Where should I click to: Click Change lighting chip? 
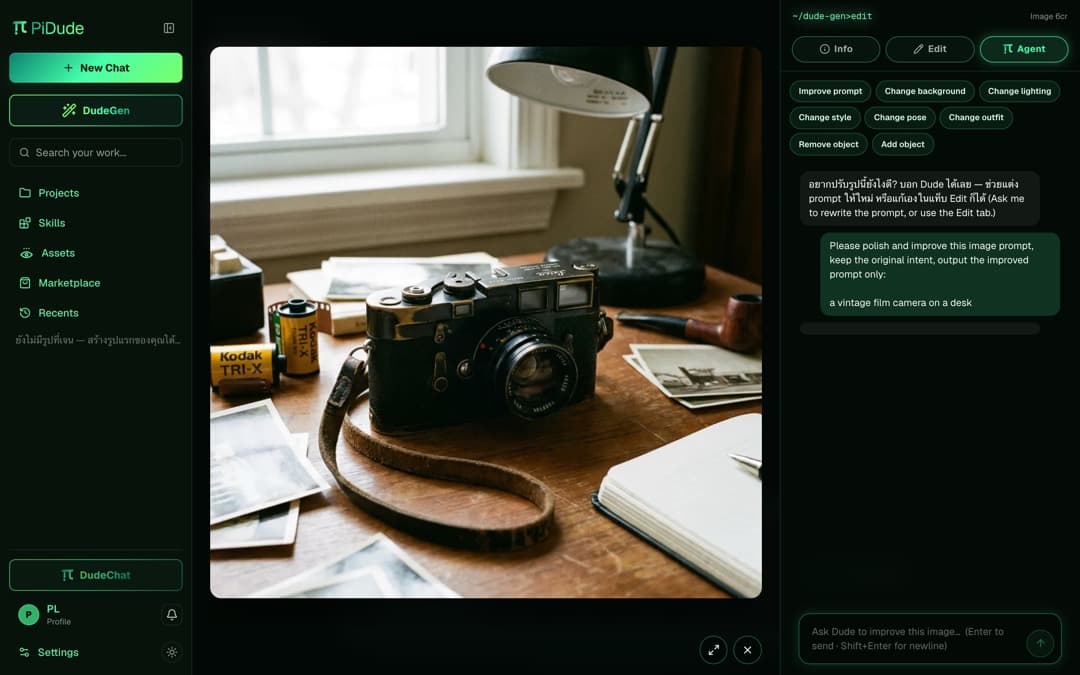pyautogui.click(x=1019, y=91)
